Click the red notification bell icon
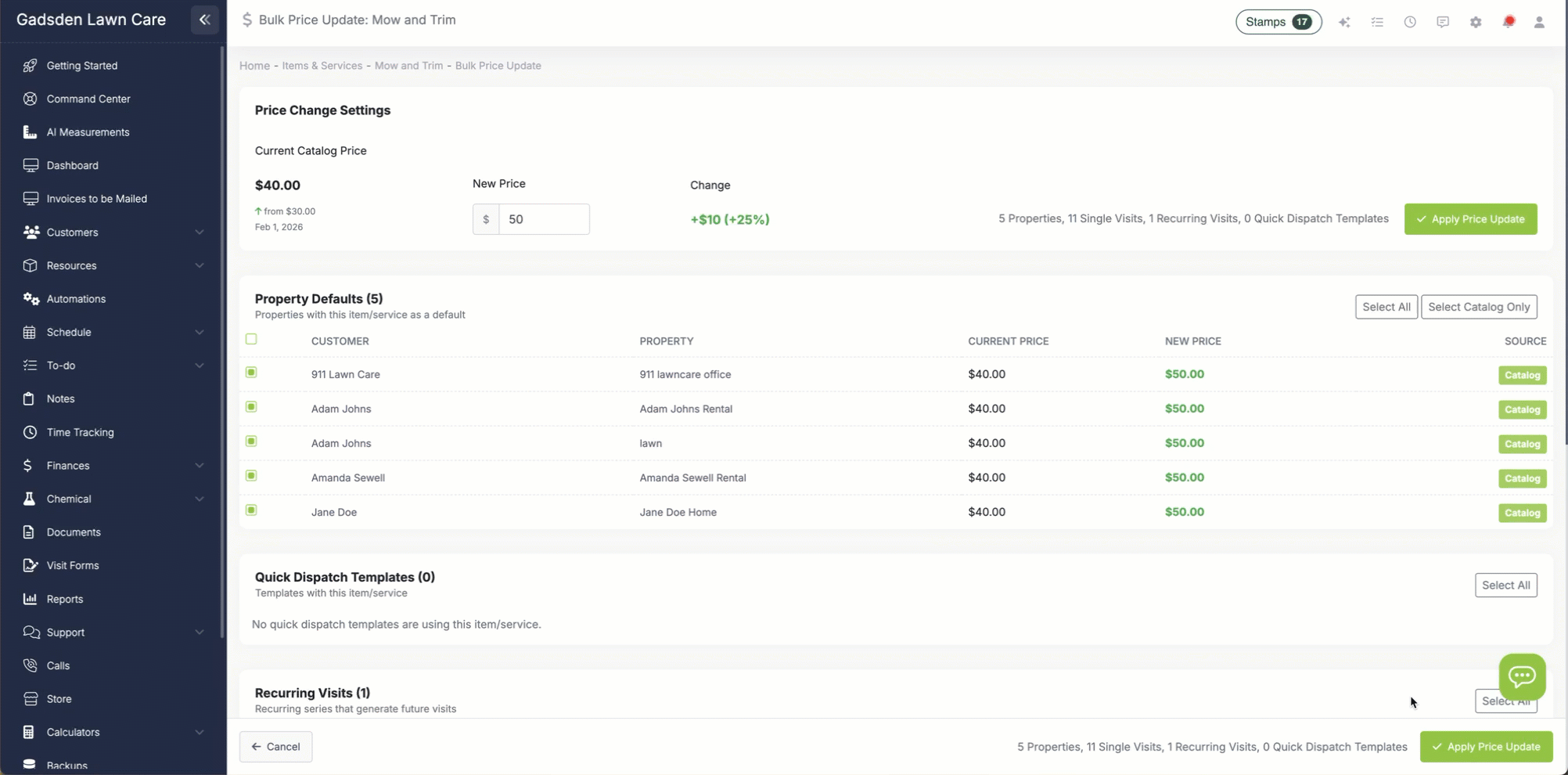 (1509, 22)
